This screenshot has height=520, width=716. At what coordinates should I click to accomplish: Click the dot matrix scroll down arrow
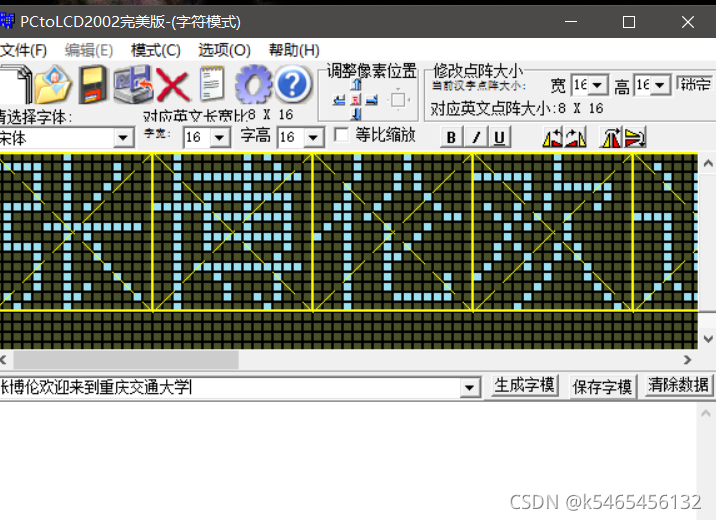pos(708,339)
